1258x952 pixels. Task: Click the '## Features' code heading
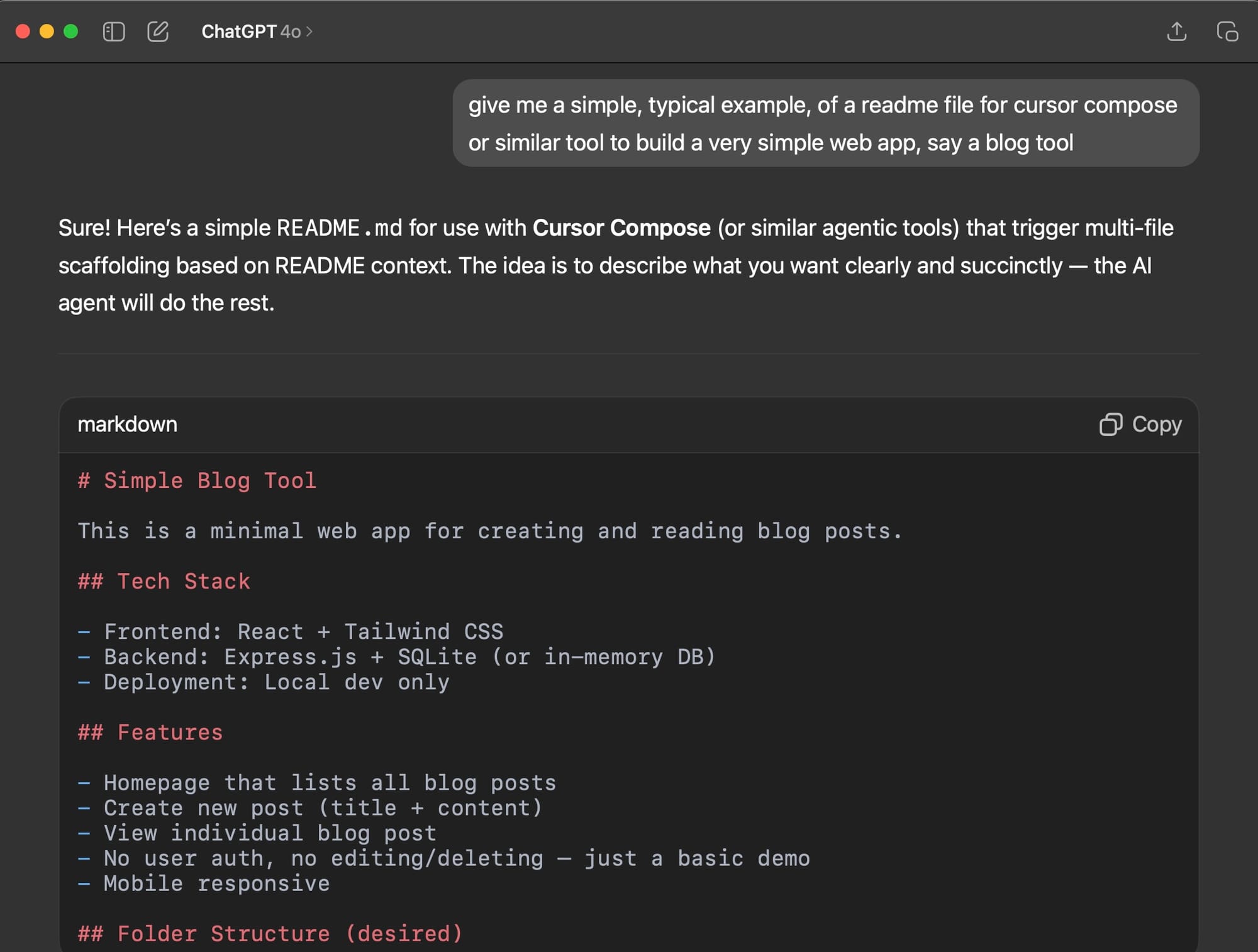150,732
